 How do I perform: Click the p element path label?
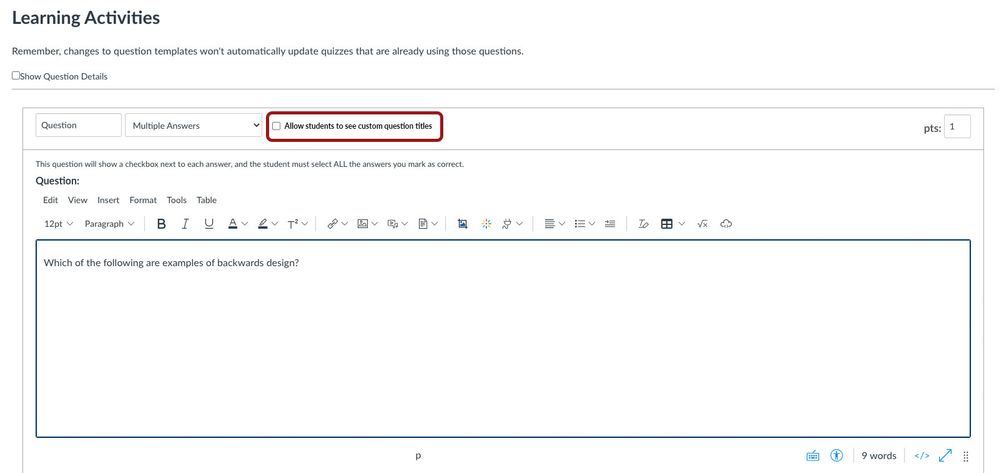pyautogui.click(x=418, y=456)
